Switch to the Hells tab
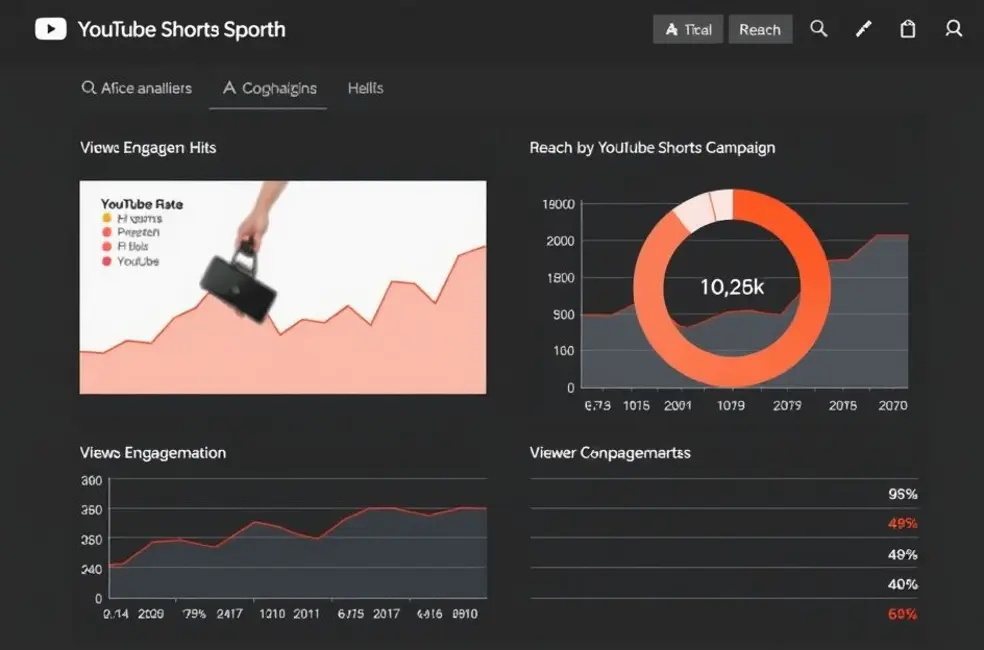 (365, 88)
